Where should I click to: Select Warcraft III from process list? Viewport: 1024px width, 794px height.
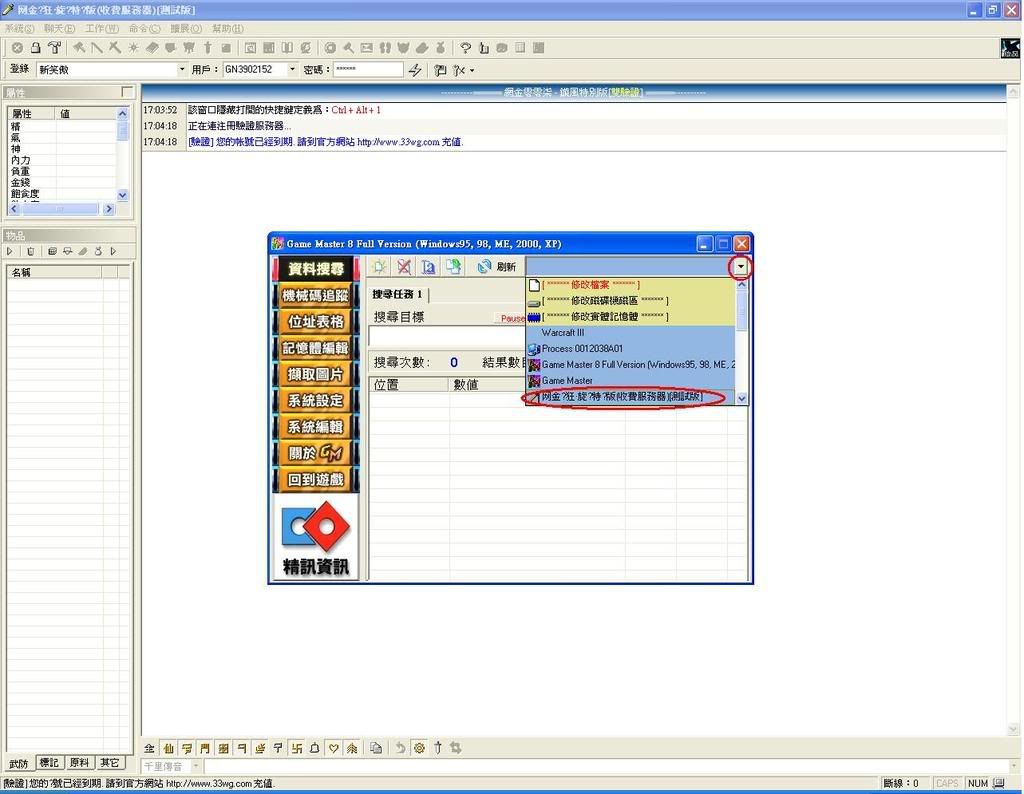(564, 333)
